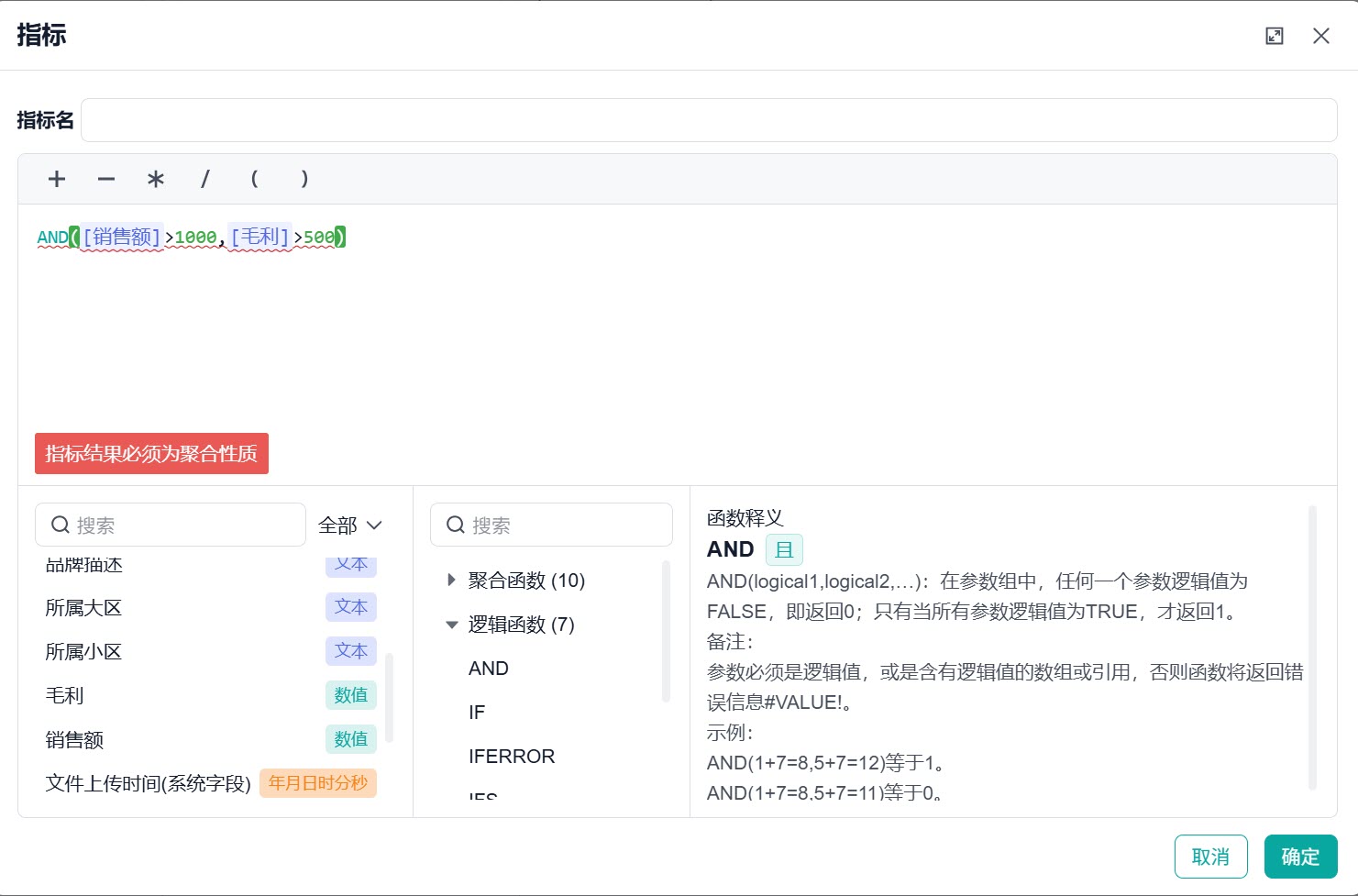Insert the plus operator into the formula
The image size is (1358, 896).
[57, 179]
